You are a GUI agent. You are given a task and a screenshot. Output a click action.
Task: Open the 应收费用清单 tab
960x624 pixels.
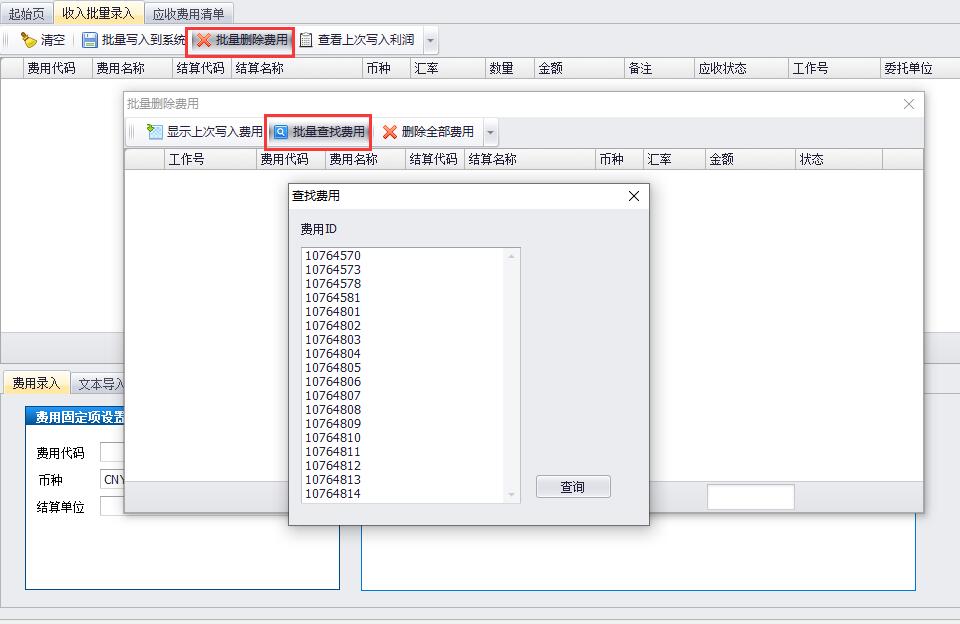click(x=188, y=13)
